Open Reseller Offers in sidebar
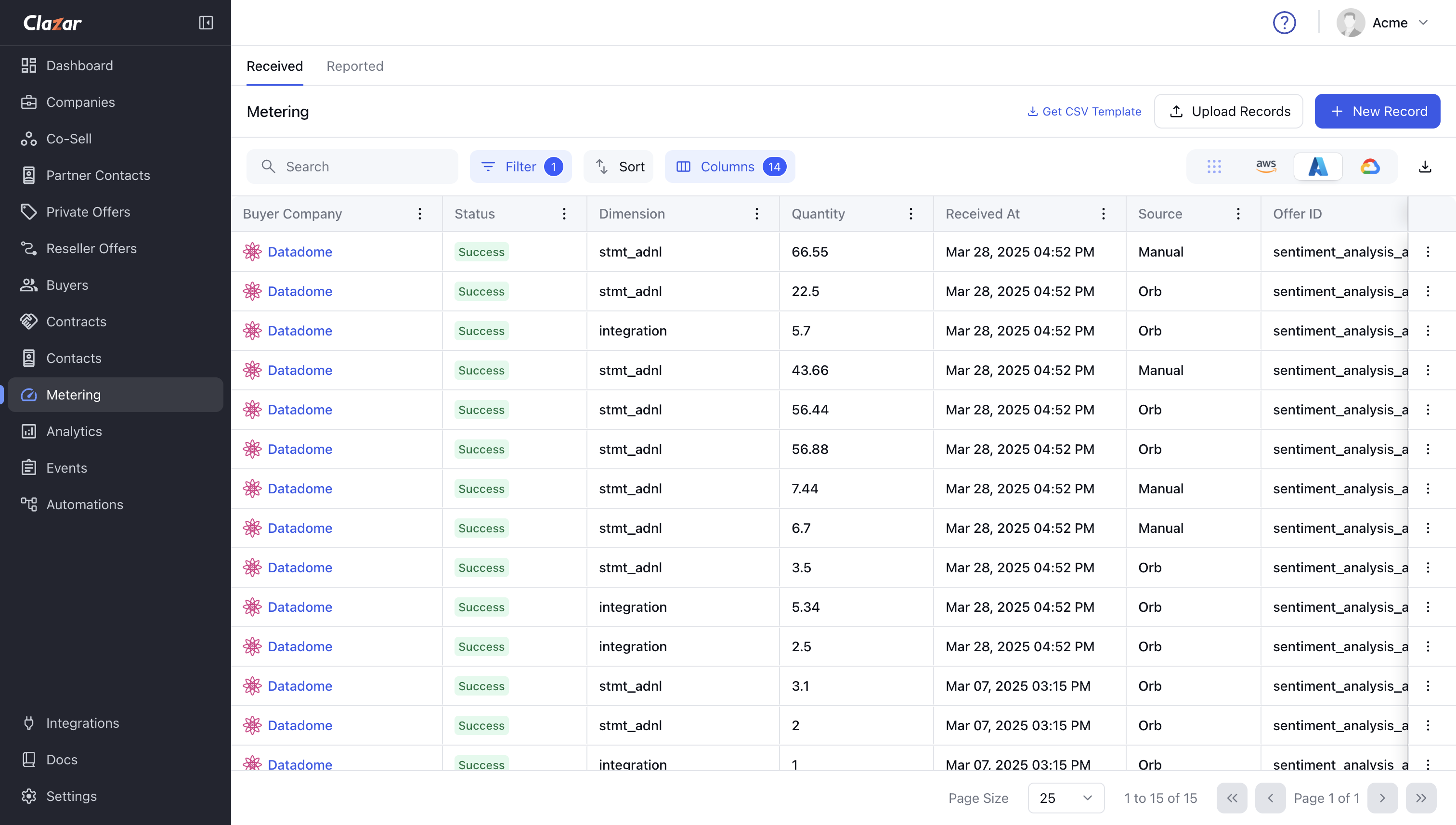The height and width of the screenshot is (825, 1456). (116, 248)
